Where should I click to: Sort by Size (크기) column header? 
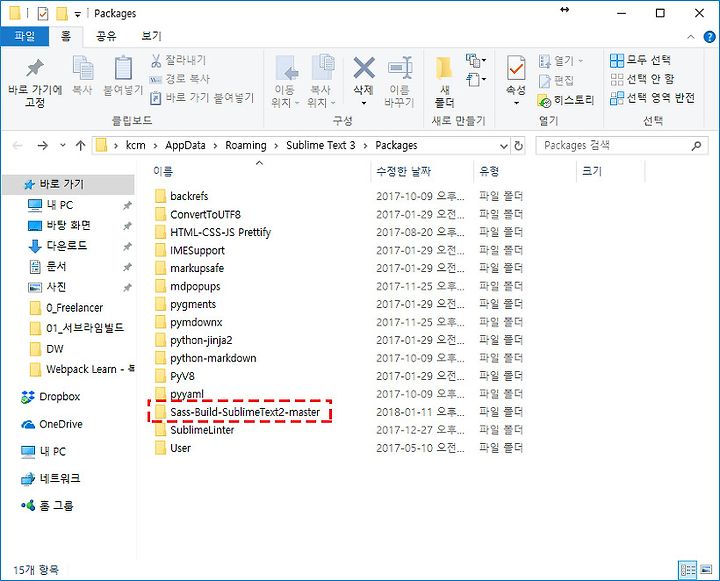pyautogui.click(x=591, y=171)
